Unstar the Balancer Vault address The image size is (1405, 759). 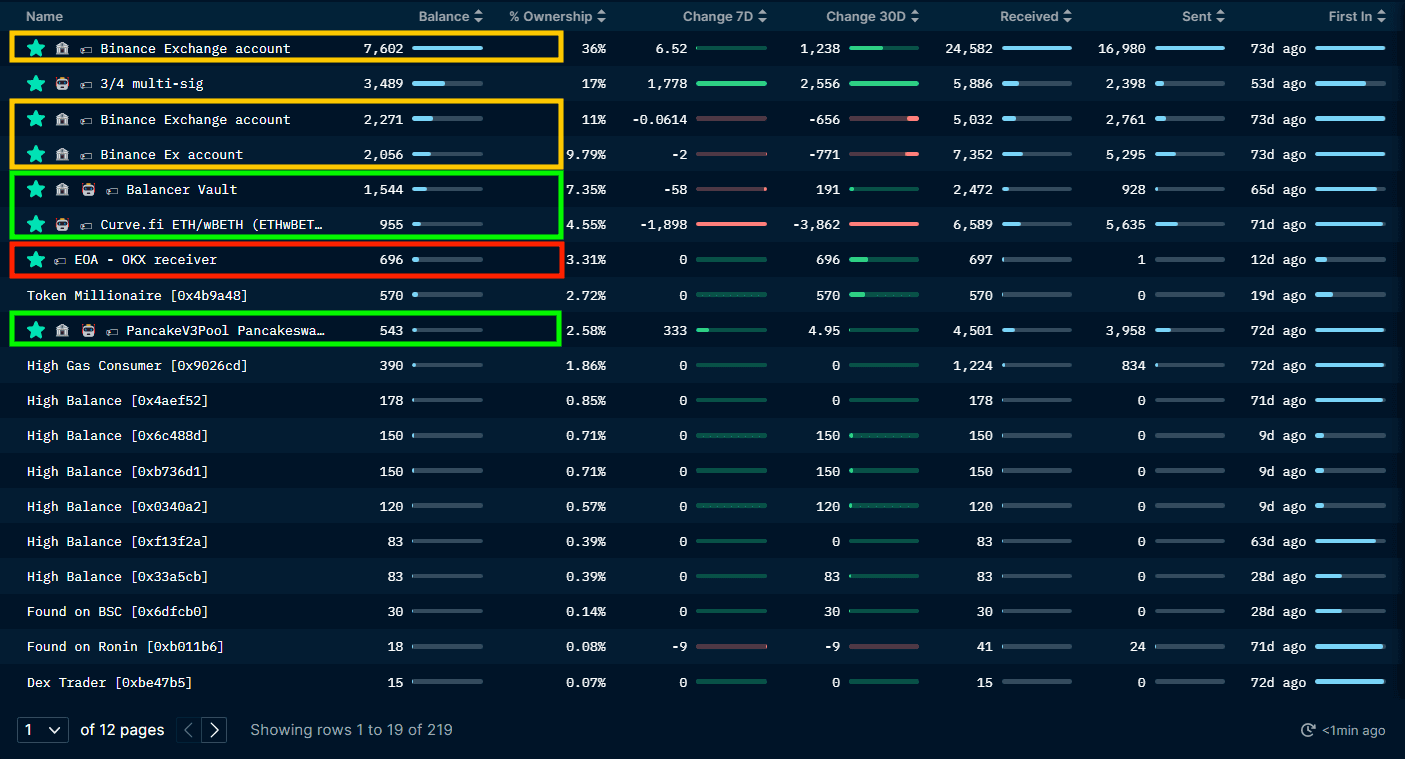(36, 189)
